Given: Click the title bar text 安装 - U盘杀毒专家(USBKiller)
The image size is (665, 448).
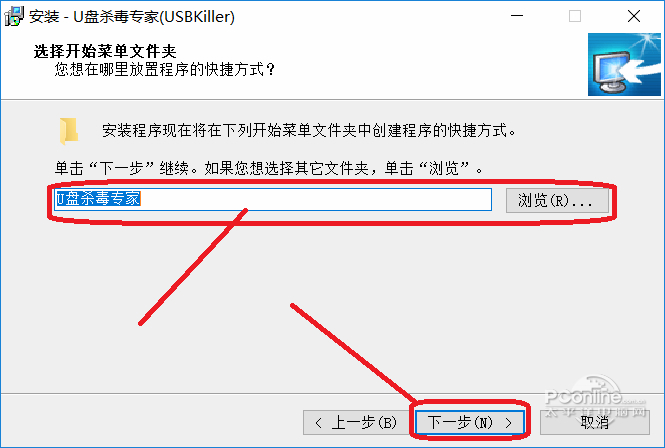Looking at the screenshot, I should pyautogui.click(x=132, y=17).
